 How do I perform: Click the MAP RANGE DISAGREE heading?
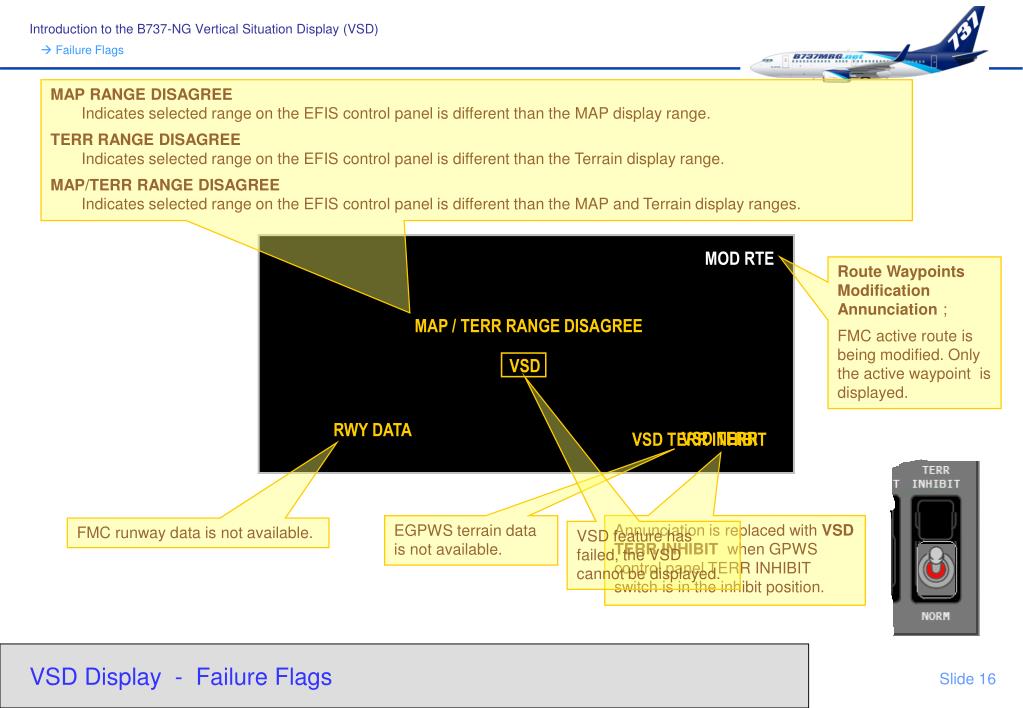pos(142,95)
